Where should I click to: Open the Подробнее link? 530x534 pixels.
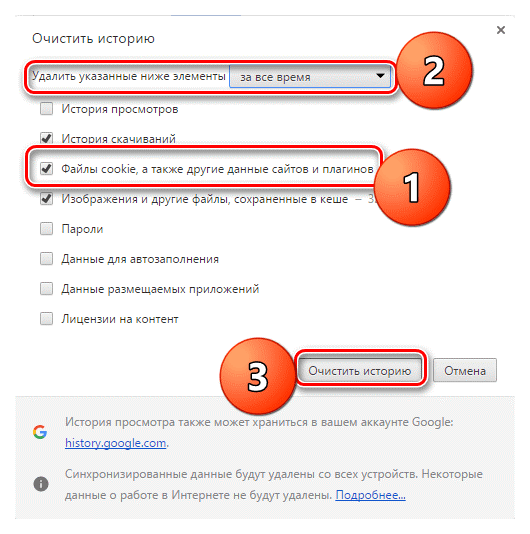(x=370, y=494)
